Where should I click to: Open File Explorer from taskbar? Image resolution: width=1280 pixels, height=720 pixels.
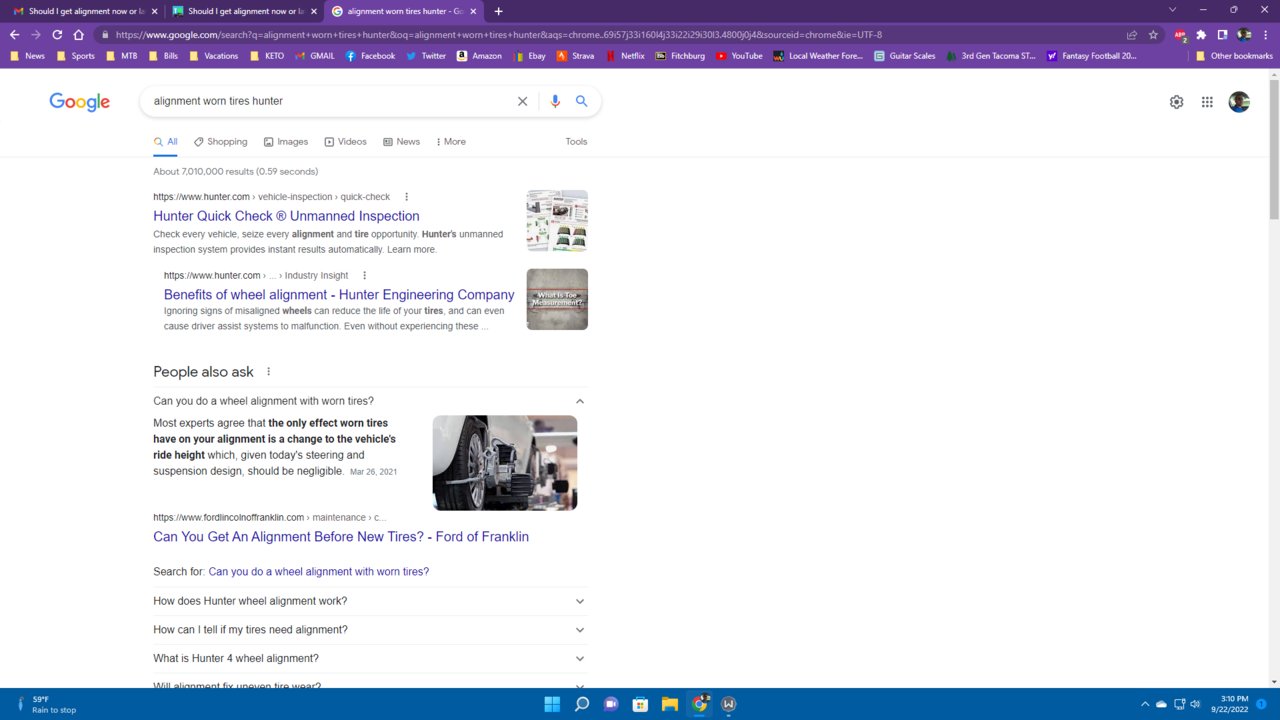(670, 704)
